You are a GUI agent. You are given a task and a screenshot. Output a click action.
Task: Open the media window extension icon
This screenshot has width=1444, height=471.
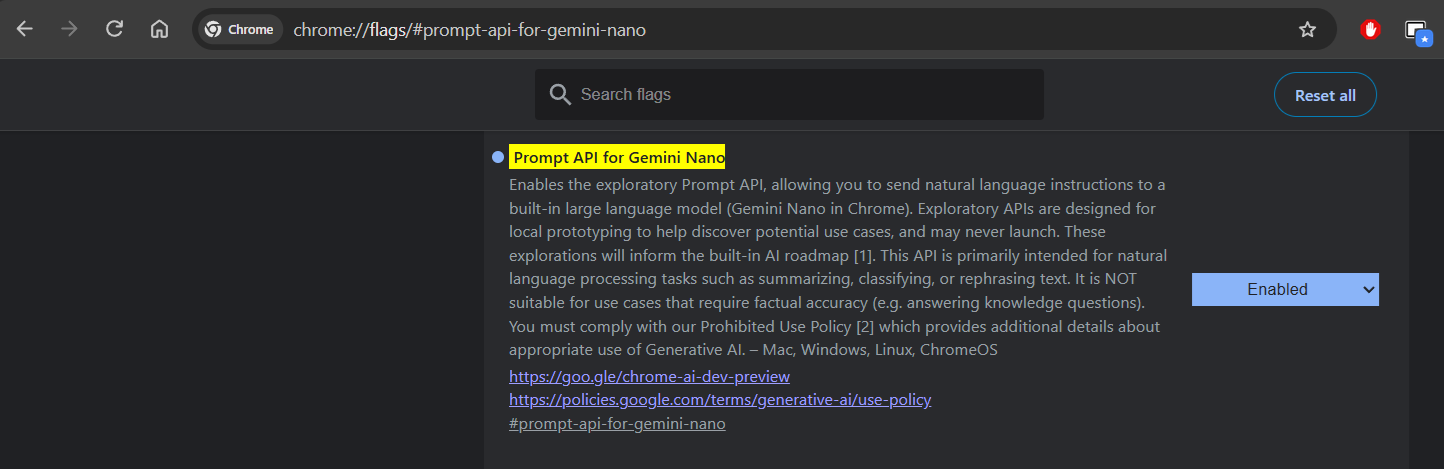coord(1417,31)
